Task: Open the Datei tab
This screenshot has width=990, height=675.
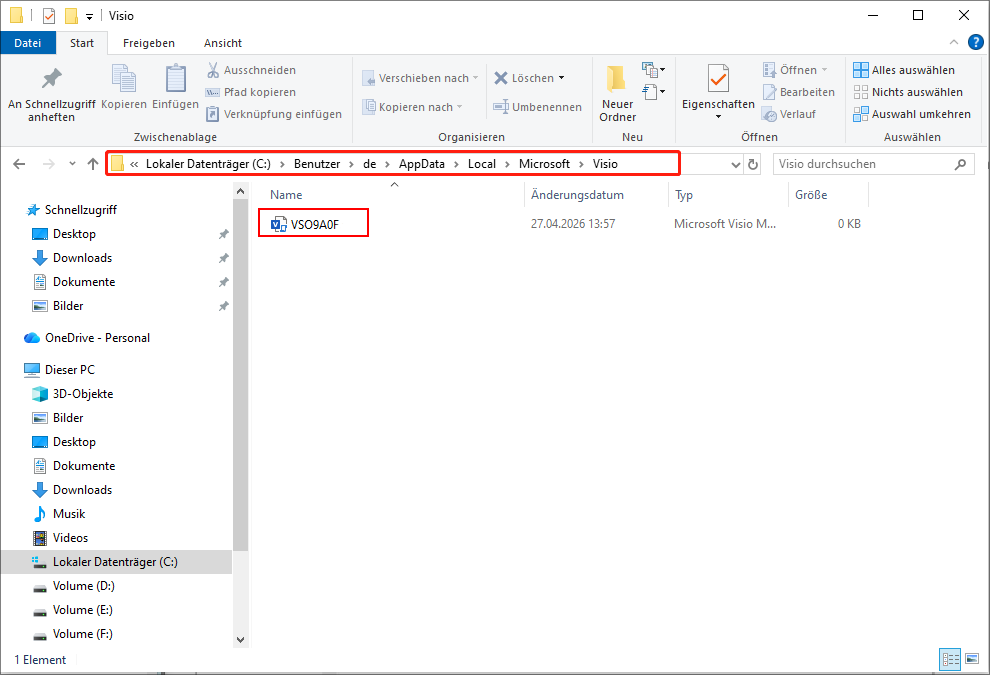Action: pos(28,43)
